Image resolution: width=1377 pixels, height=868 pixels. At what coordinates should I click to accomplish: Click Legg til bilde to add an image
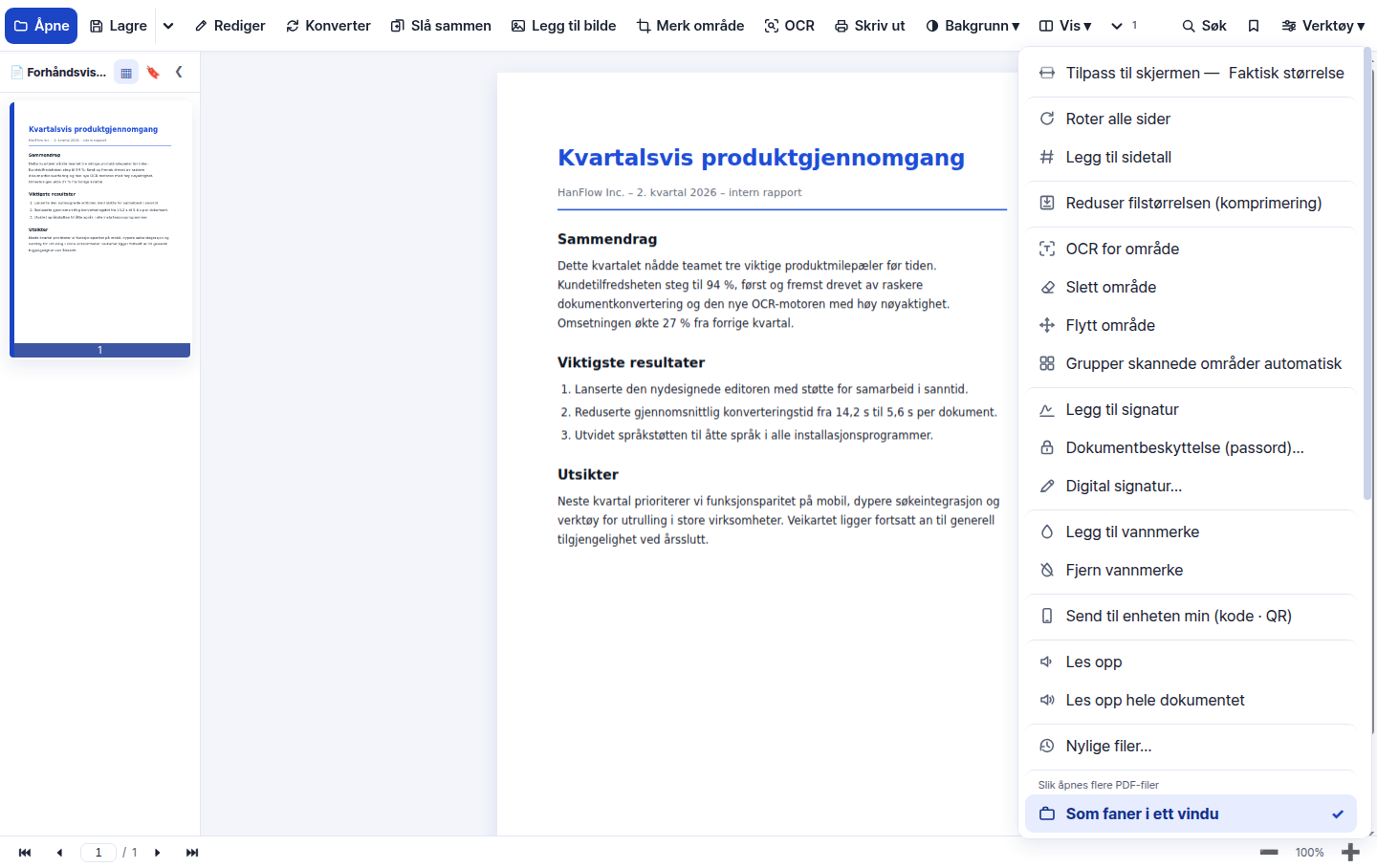563,26
